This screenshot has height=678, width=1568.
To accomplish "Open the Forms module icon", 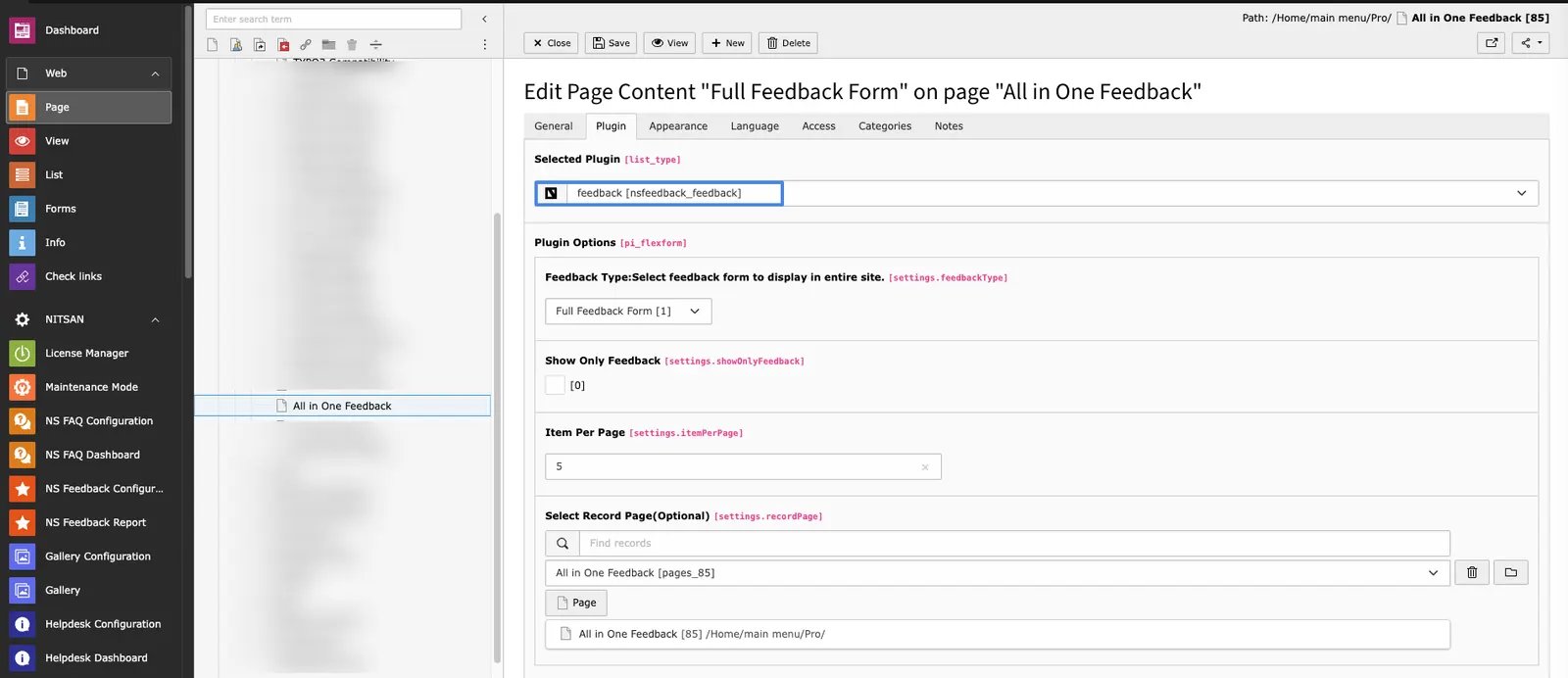I will point(22,209).
